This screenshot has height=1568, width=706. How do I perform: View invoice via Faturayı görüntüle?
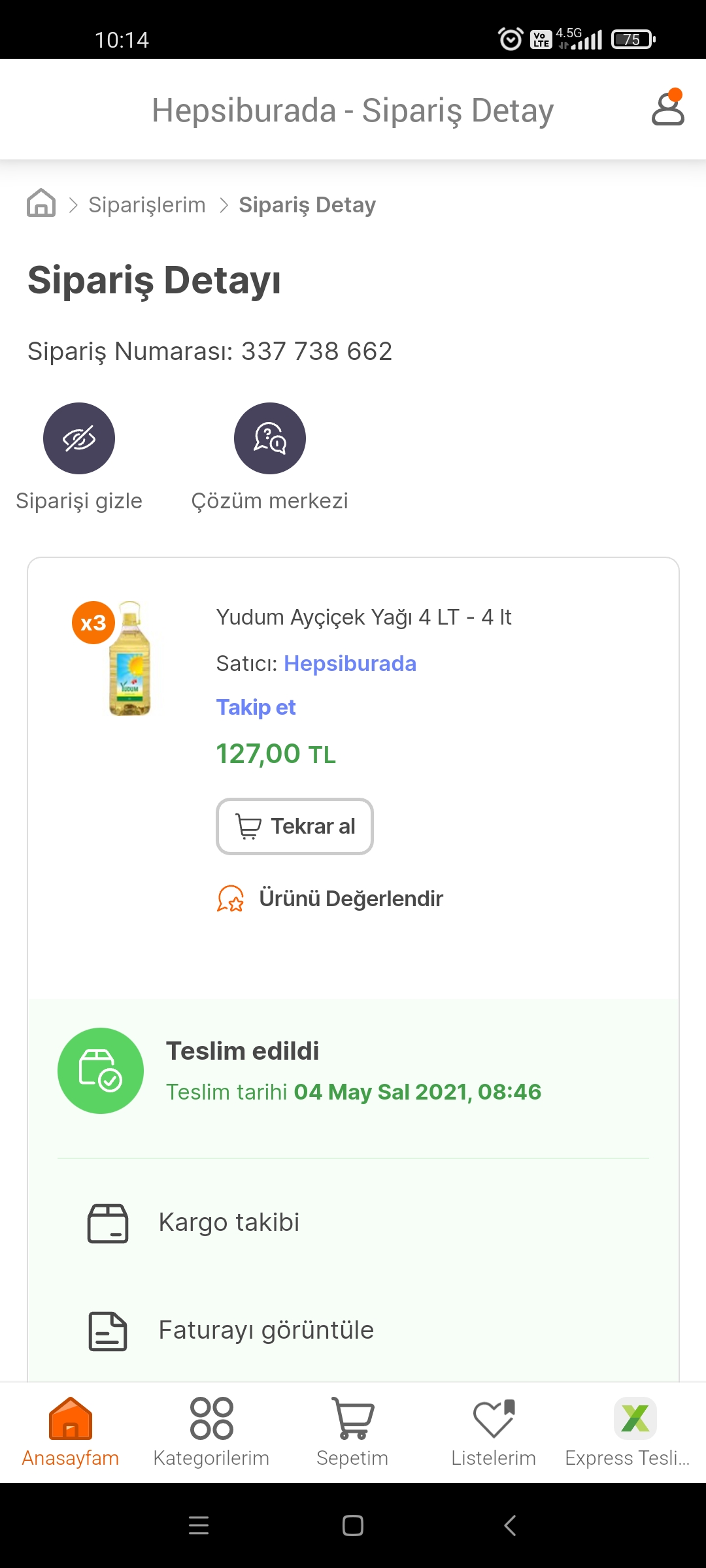(353, 1330)
